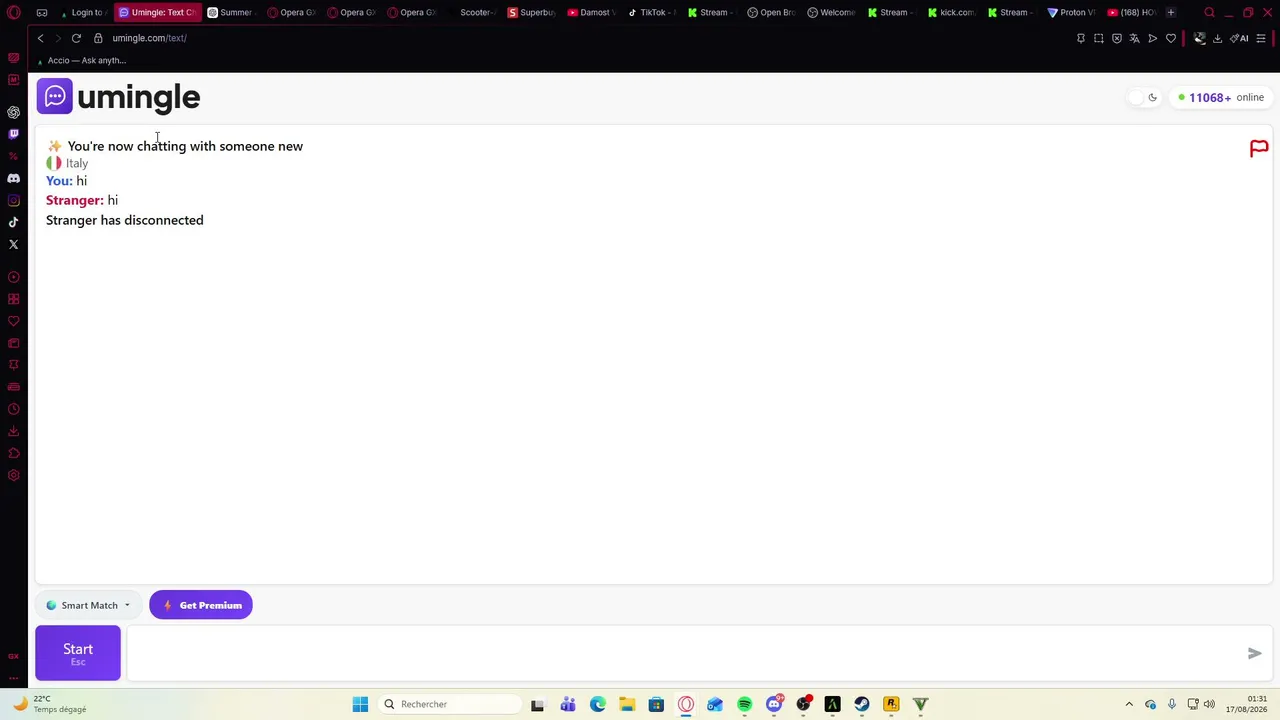Image resolution: width=1280 pixels, height=720 pixels.
Task: Open the sidebar history clock icon
Action: pos(13,409)
